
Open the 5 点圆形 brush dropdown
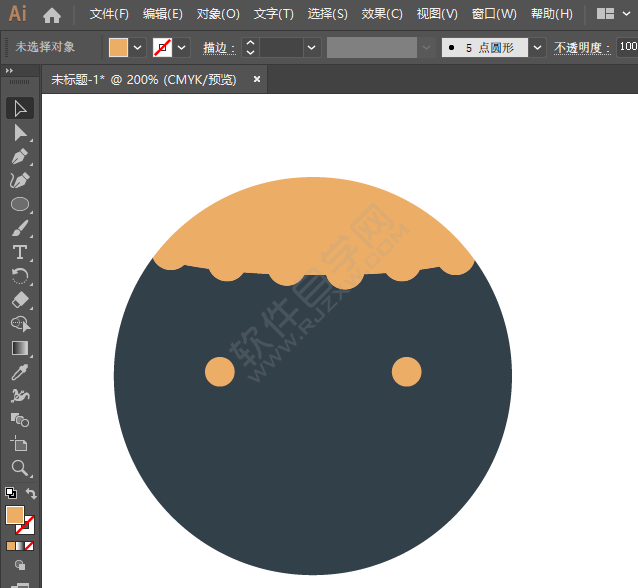click(538, 47)
